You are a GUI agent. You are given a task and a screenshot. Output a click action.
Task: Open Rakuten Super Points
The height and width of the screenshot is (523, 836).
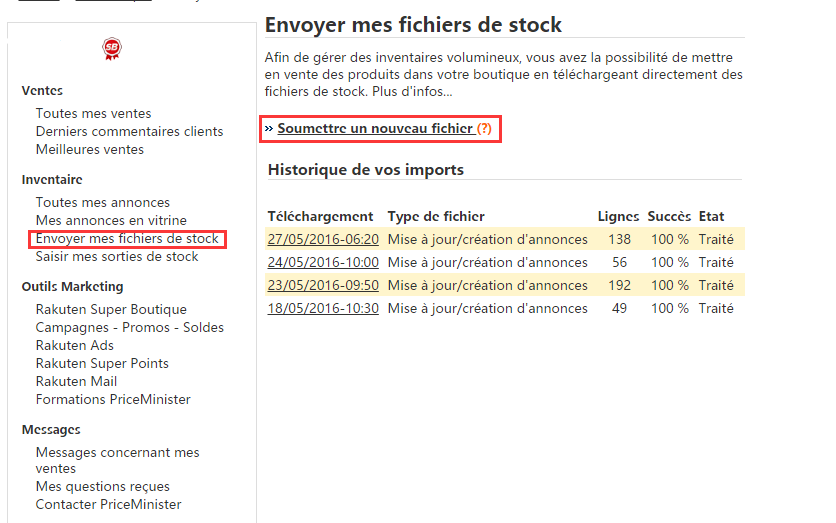tap(101, 364)
